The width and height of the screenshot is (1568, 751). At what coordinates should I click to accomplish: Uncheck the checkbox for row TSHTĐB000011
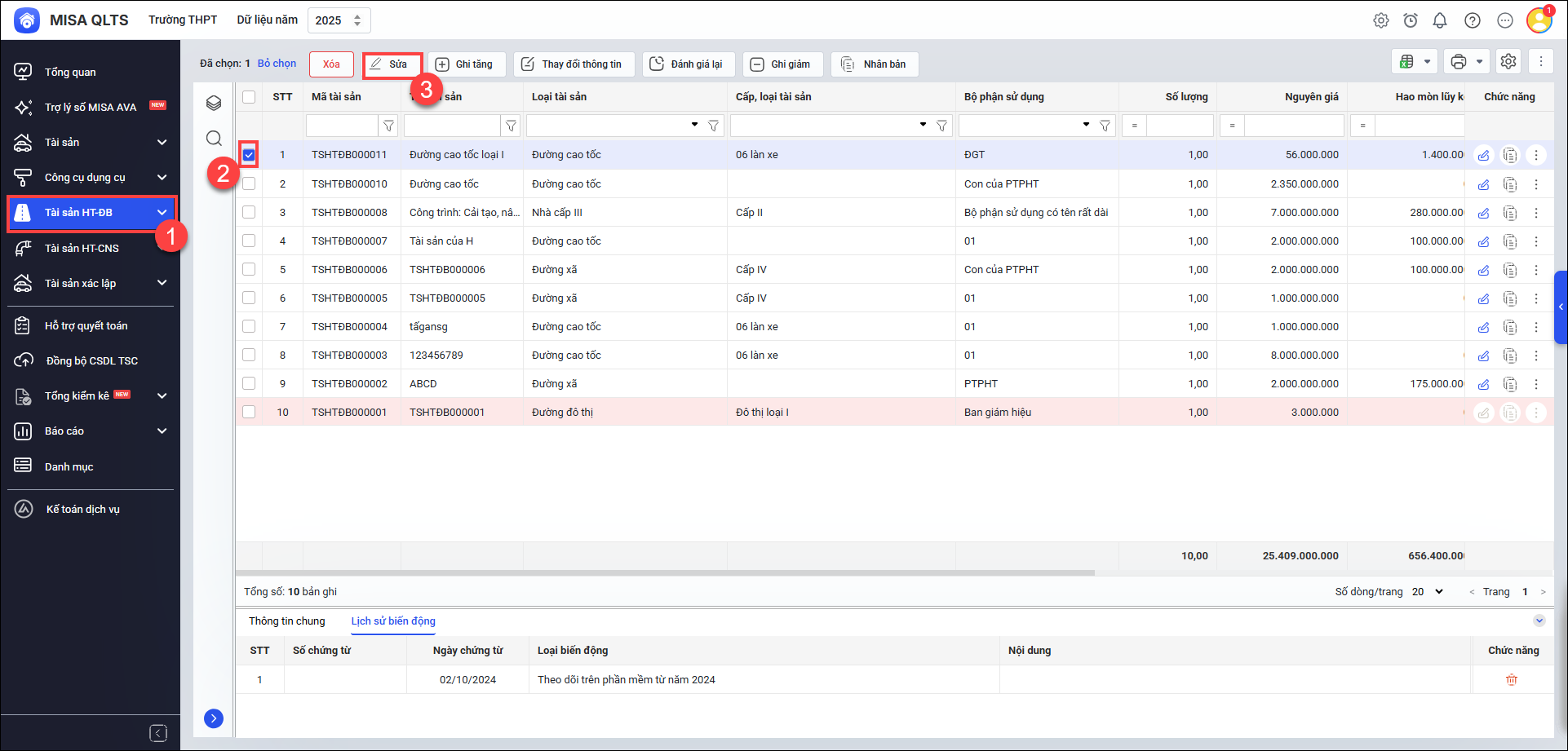(x=249, y=155)
